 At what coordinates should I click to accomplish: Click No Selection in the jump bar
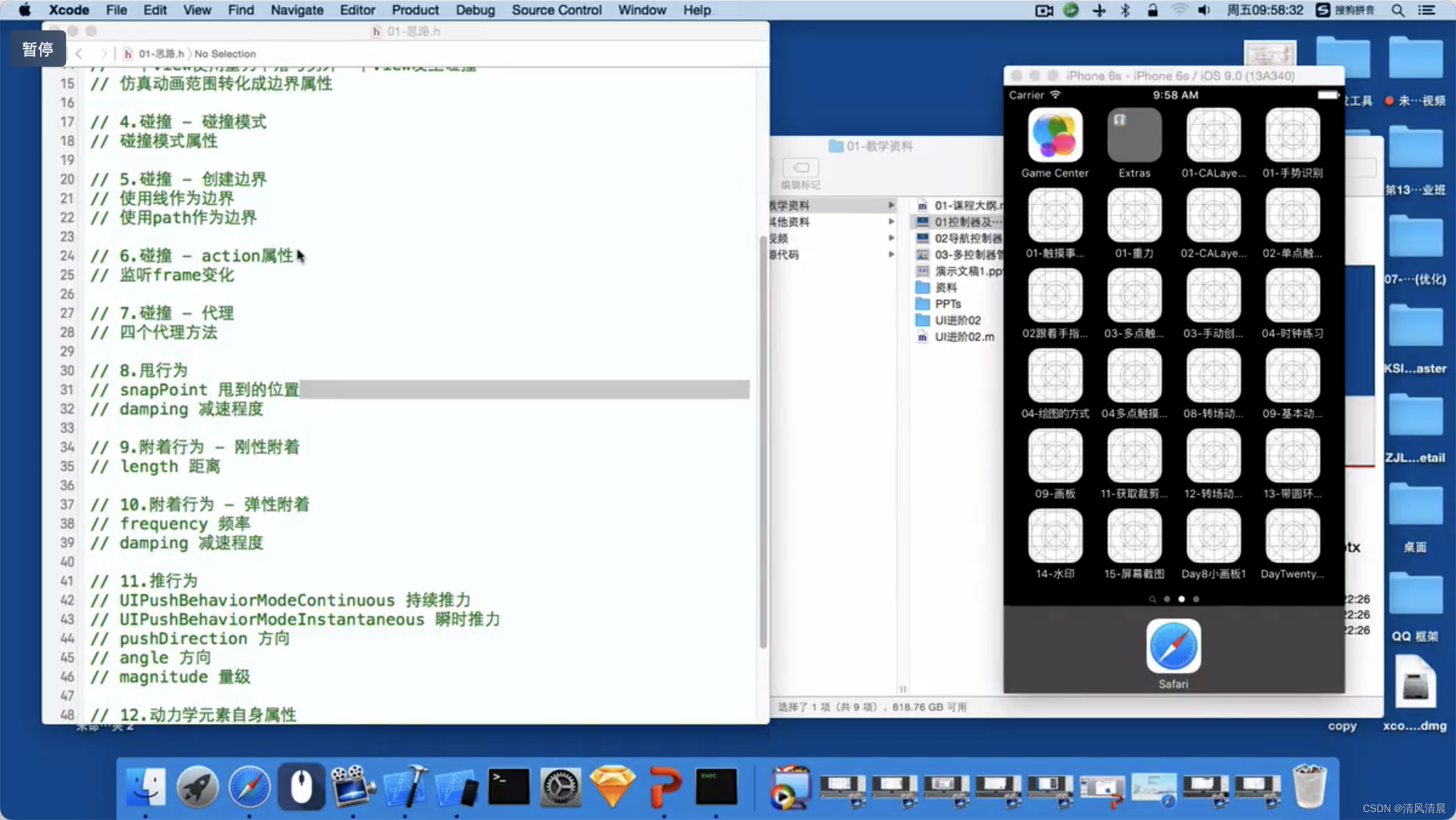[225, 54]
